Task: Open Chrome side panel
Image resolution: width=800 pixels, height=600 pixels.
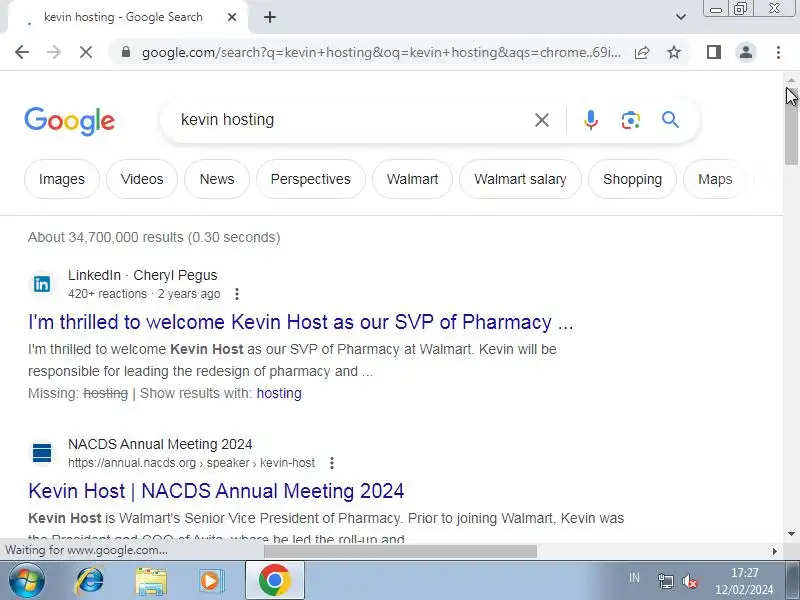Action: [714, 52]
